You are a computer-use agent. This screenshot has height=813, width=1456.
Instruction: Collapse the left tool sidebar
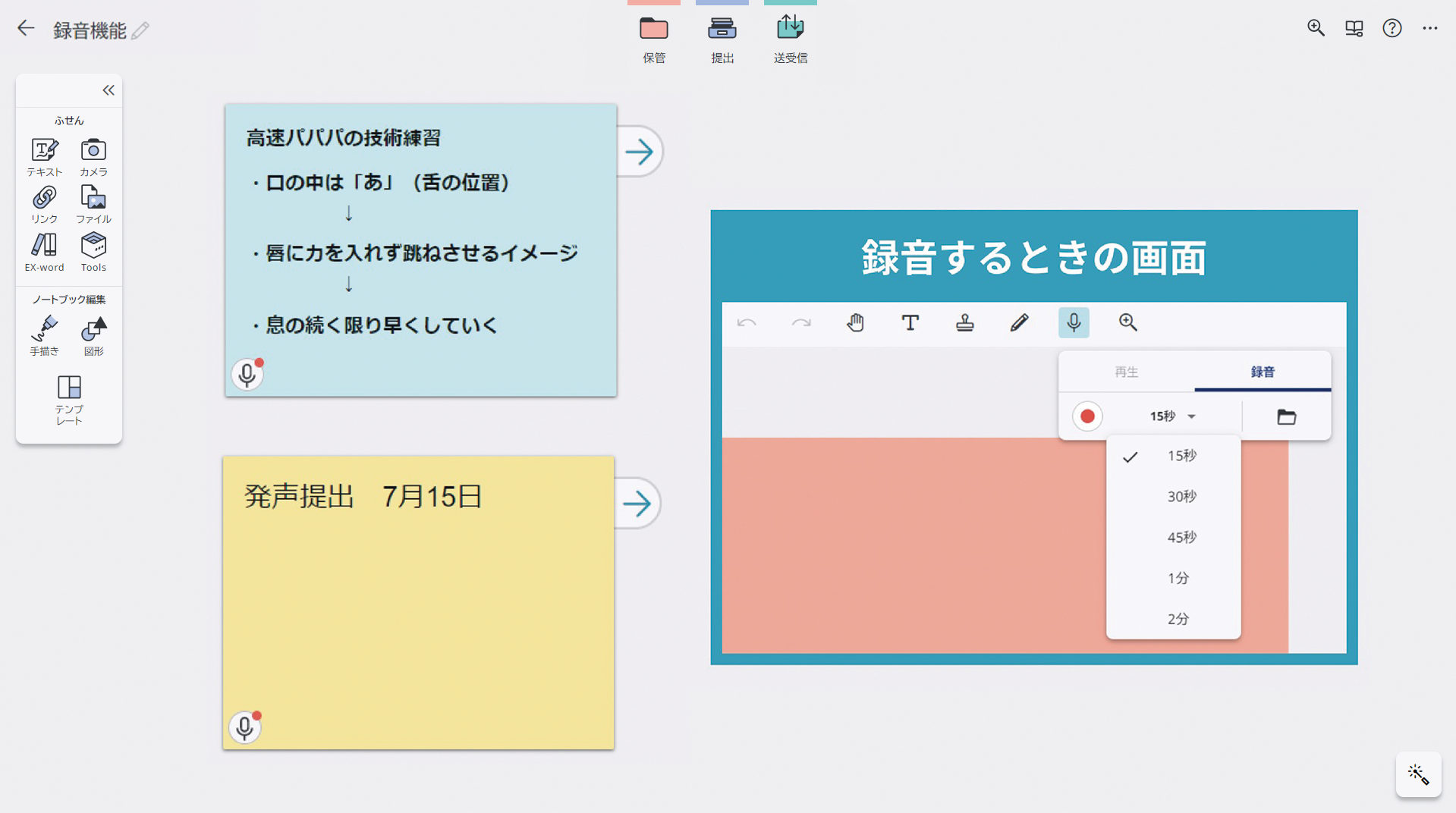tap(108, 90)
